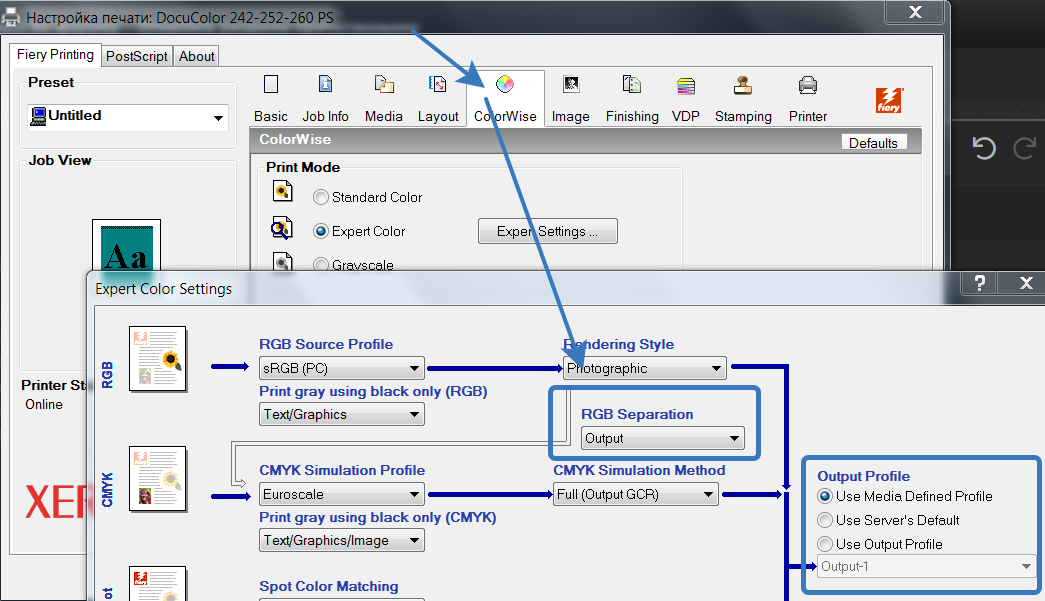
Task: Open the Job Info section icon
Action: click(325, 85)
